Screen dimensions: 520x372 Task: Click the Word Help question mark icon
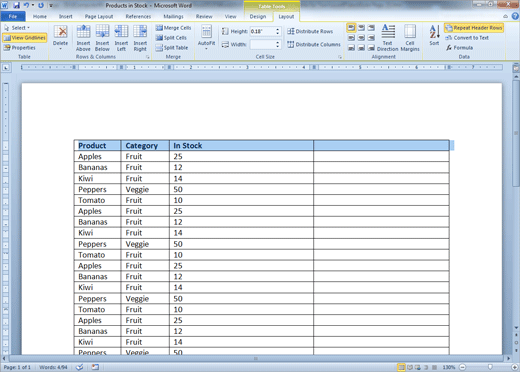point(515,16)
